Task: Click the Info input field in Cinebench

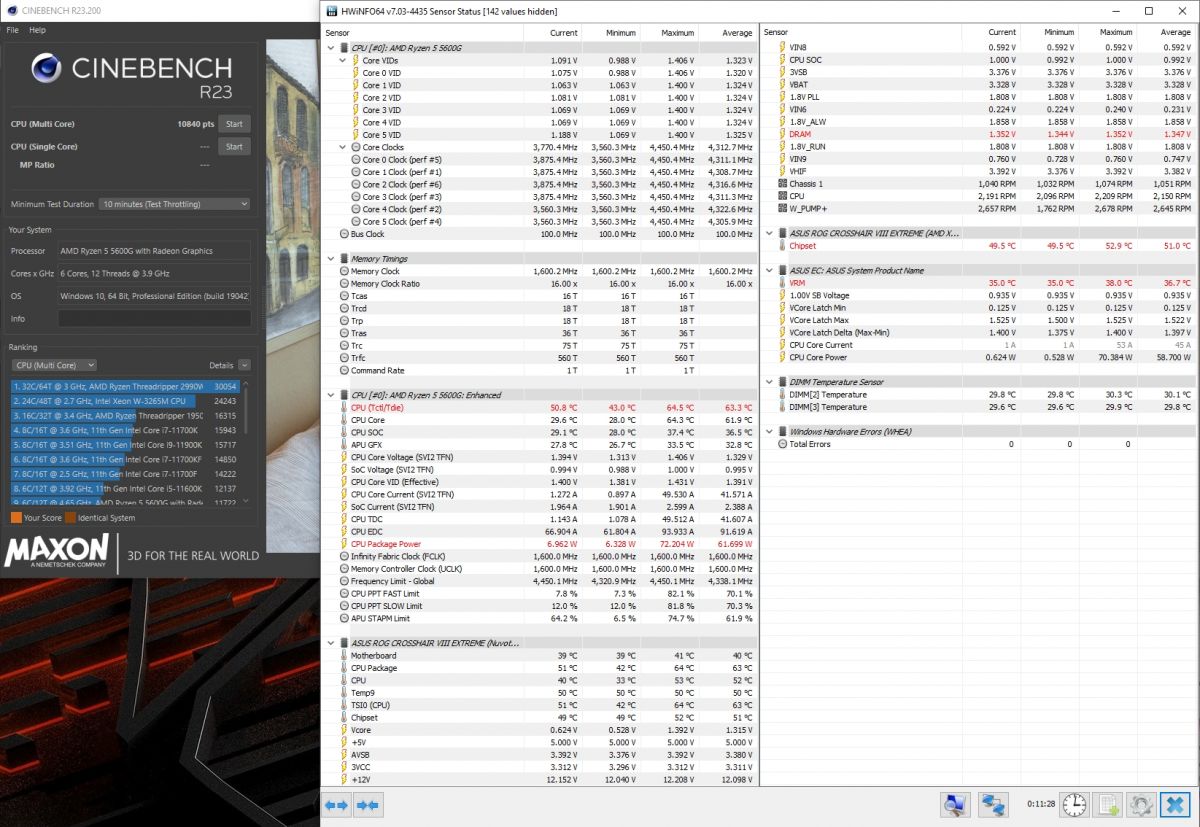Action: [x=154, y=318]
